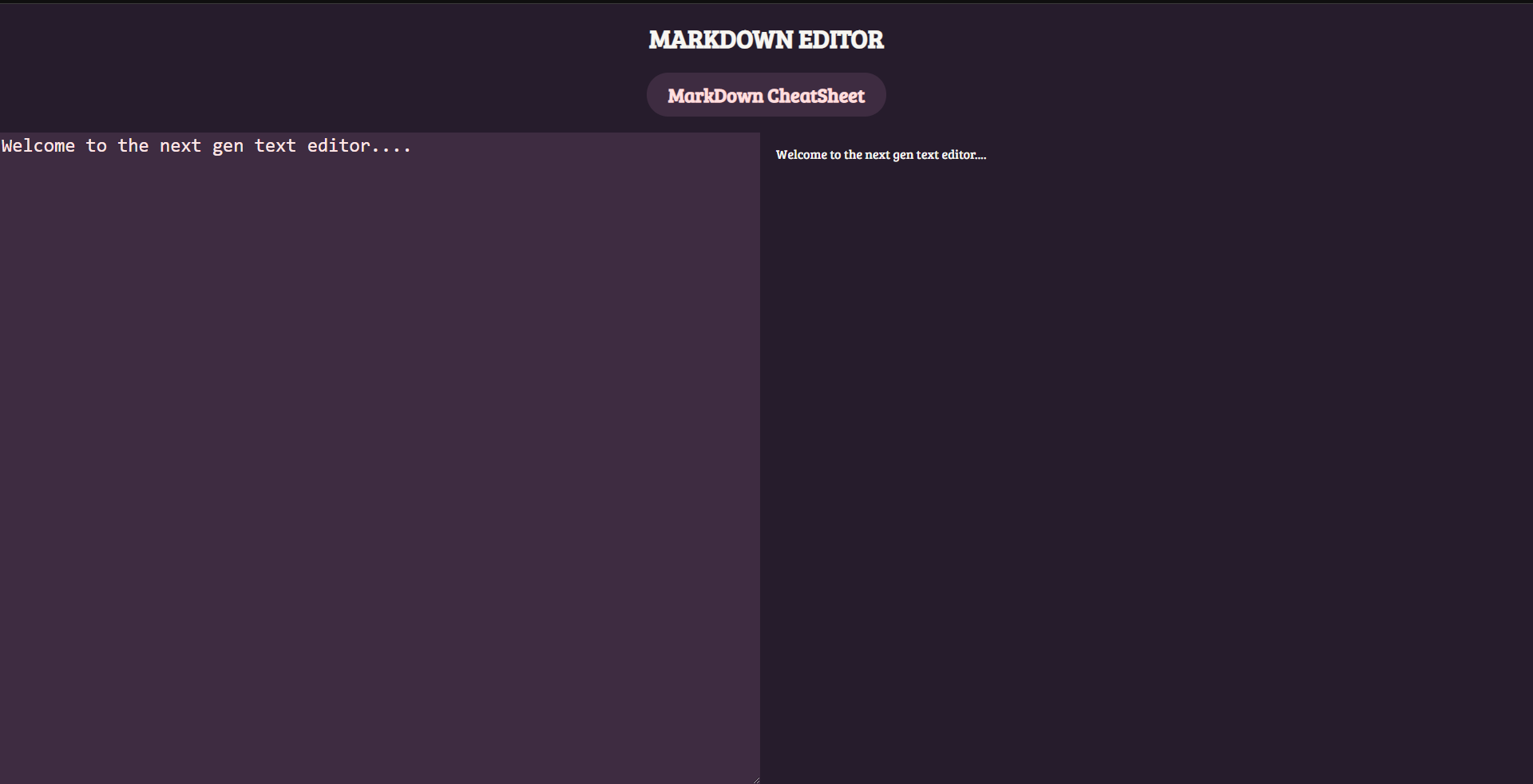1533x784 pixels.
Task: Click the rendered preview paragraph text
Action: tap(881, 155)
